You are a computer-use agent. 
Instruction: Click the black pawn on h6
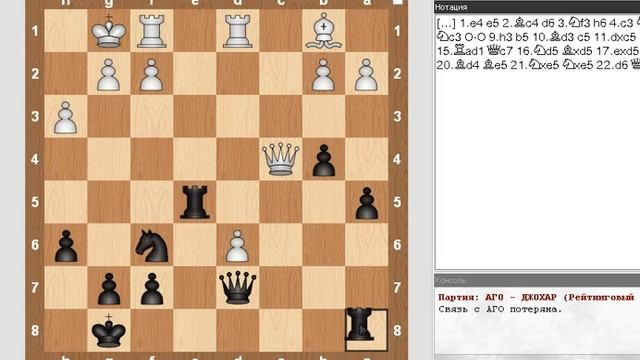pyautogui.click(x=66, y=246)
